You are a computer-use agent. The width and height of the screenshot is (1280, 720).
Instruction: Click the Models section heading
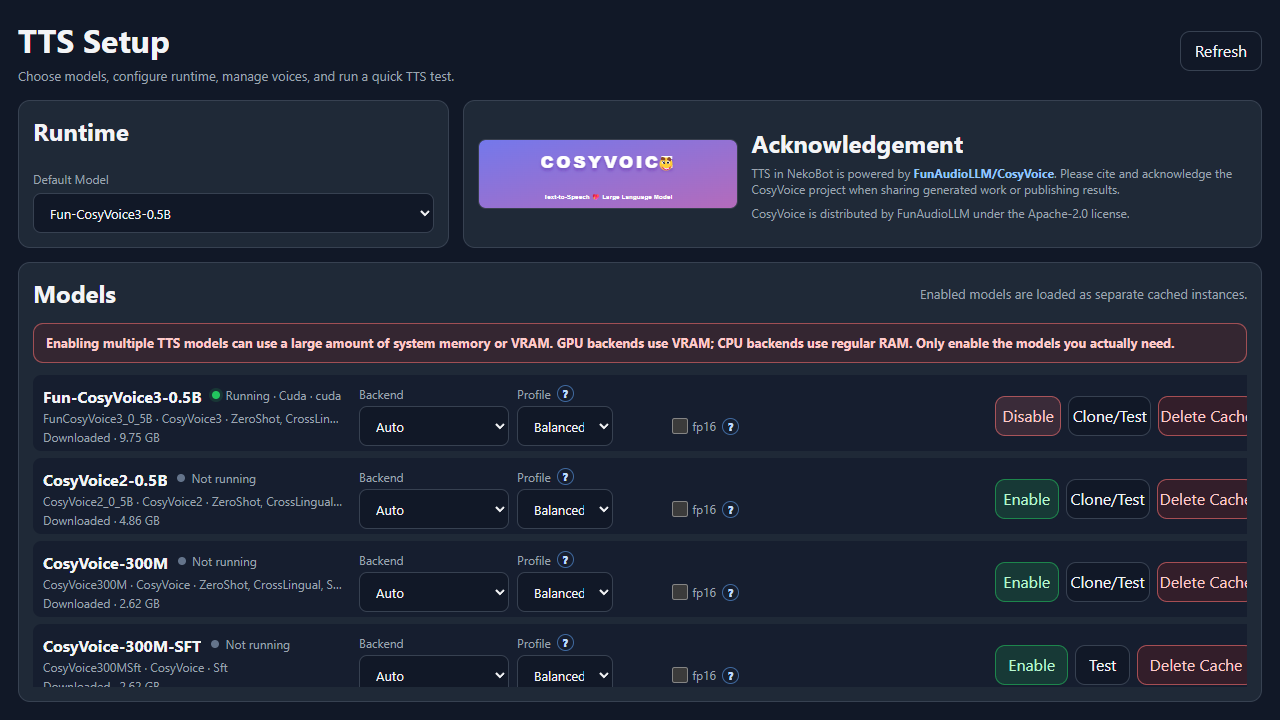[75, 295]
